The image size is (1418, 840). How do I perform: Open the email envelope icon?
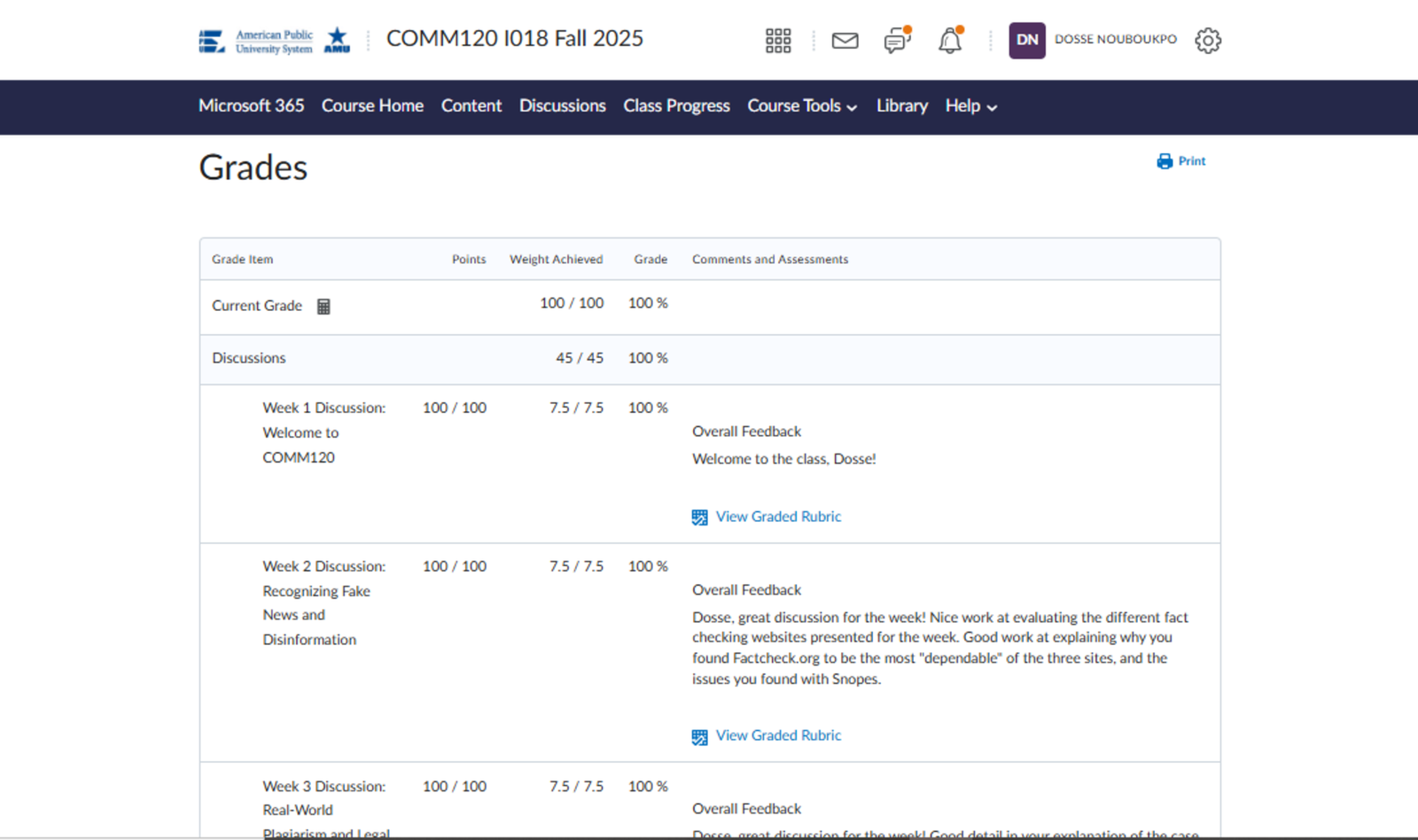tap(845, 41)
